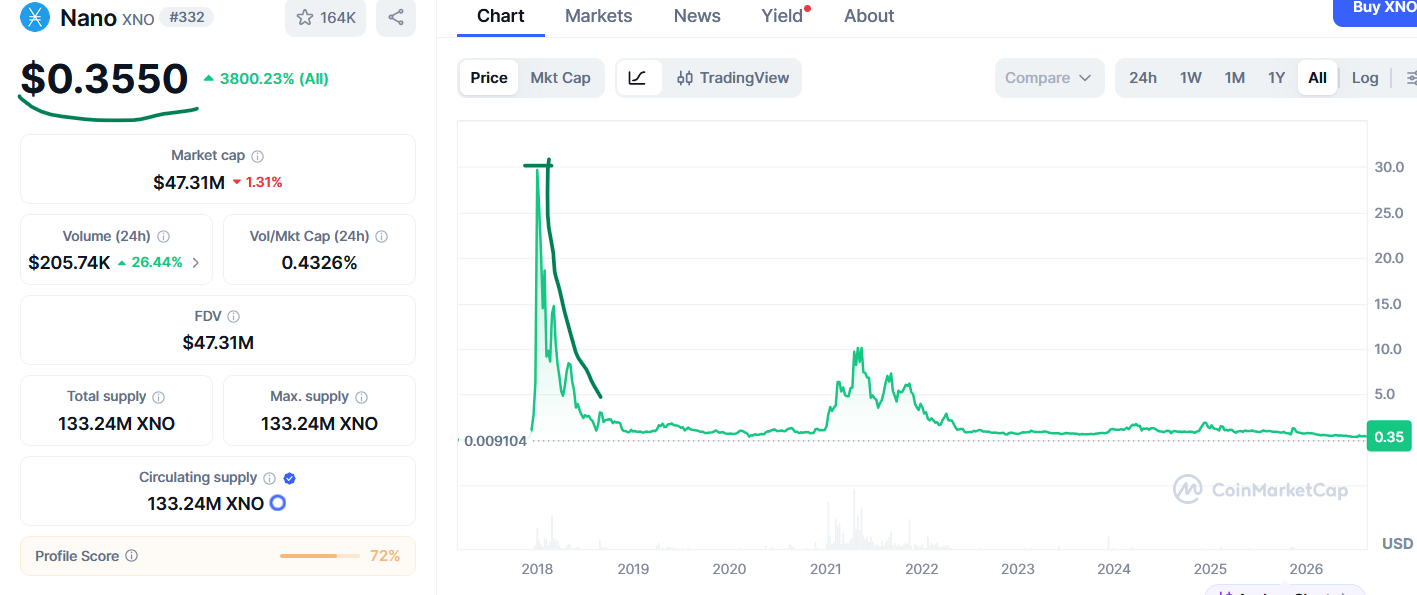The image size is (1417, 595).
Task: Click the 72% profile score value
Action: [385, 556]
